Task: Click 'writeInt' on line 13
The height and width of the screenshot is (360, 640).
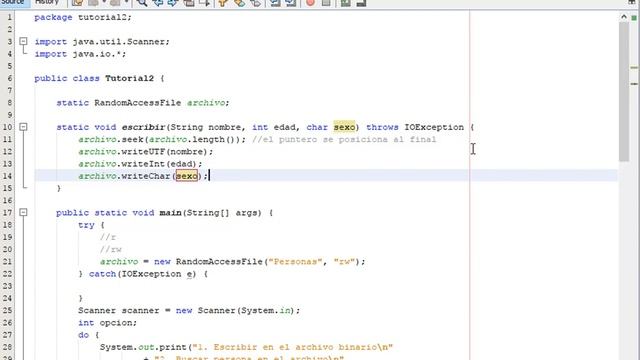Action: pyautogui.click(x=143, y=164)
